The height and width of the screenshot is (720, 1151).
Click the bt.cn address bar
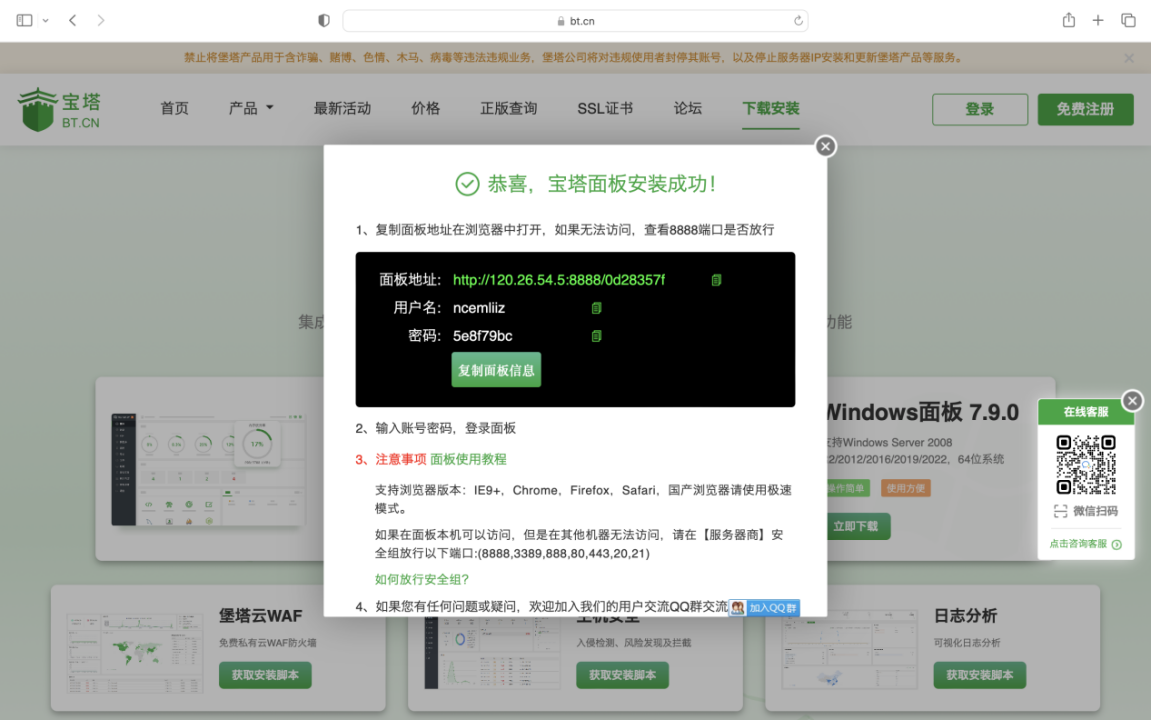[576, 21]
